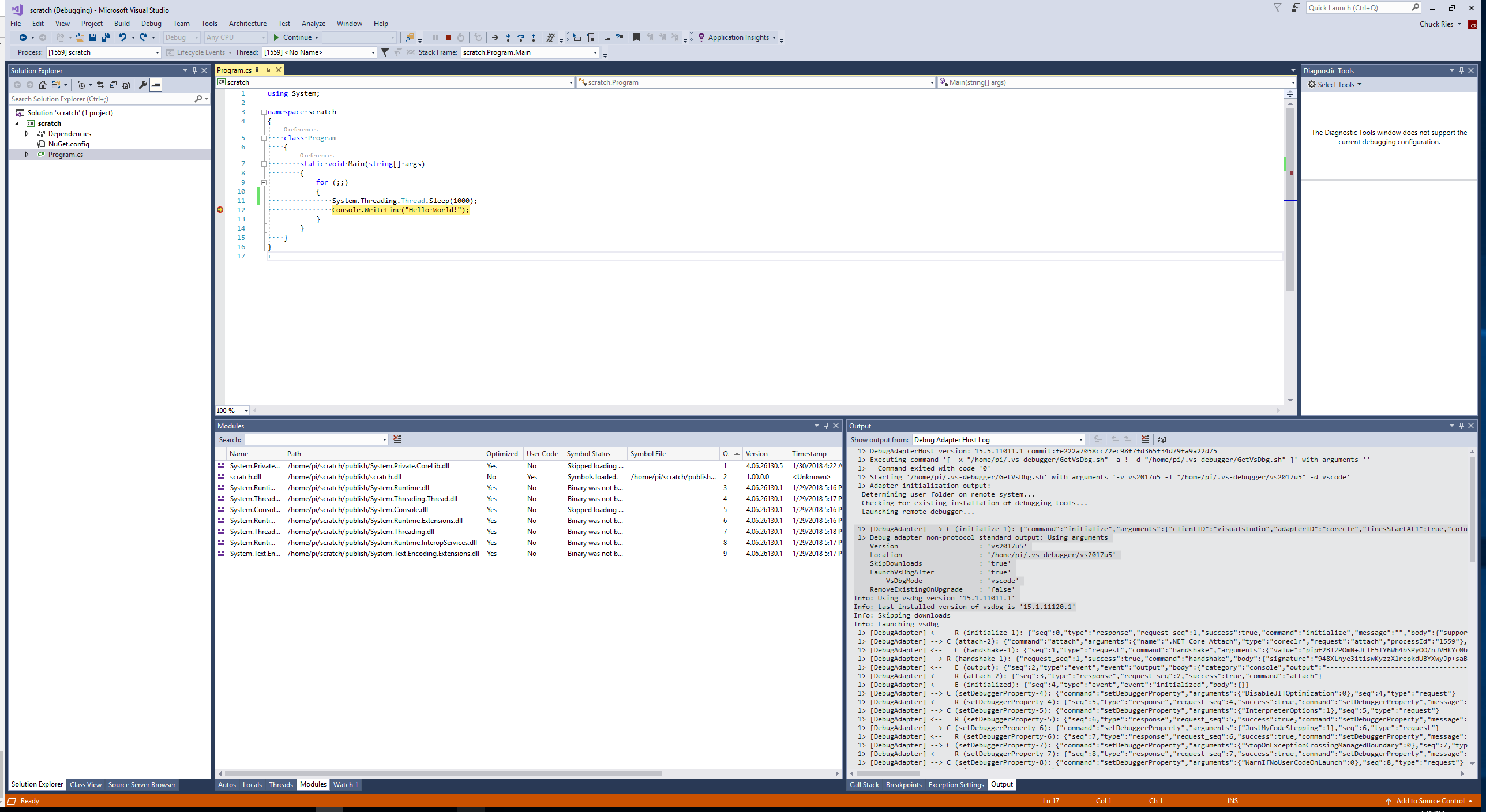The height and width of the screenshot is (812, 1486).
Task: Open Solution Explorer Properties wrench icon
Action: 142,85
